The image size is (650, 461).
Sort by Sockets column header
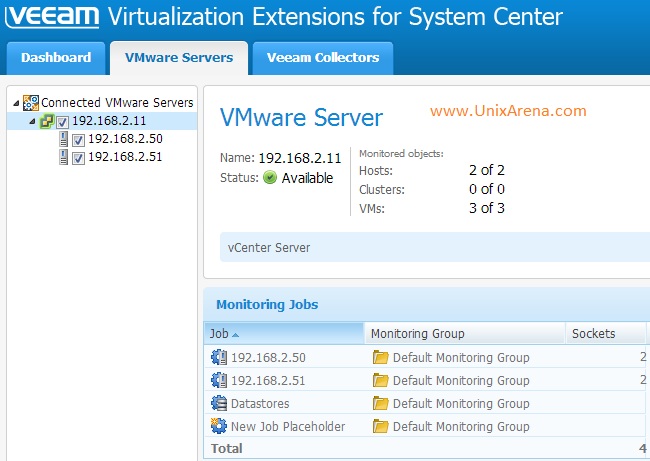tap(606, 333)
